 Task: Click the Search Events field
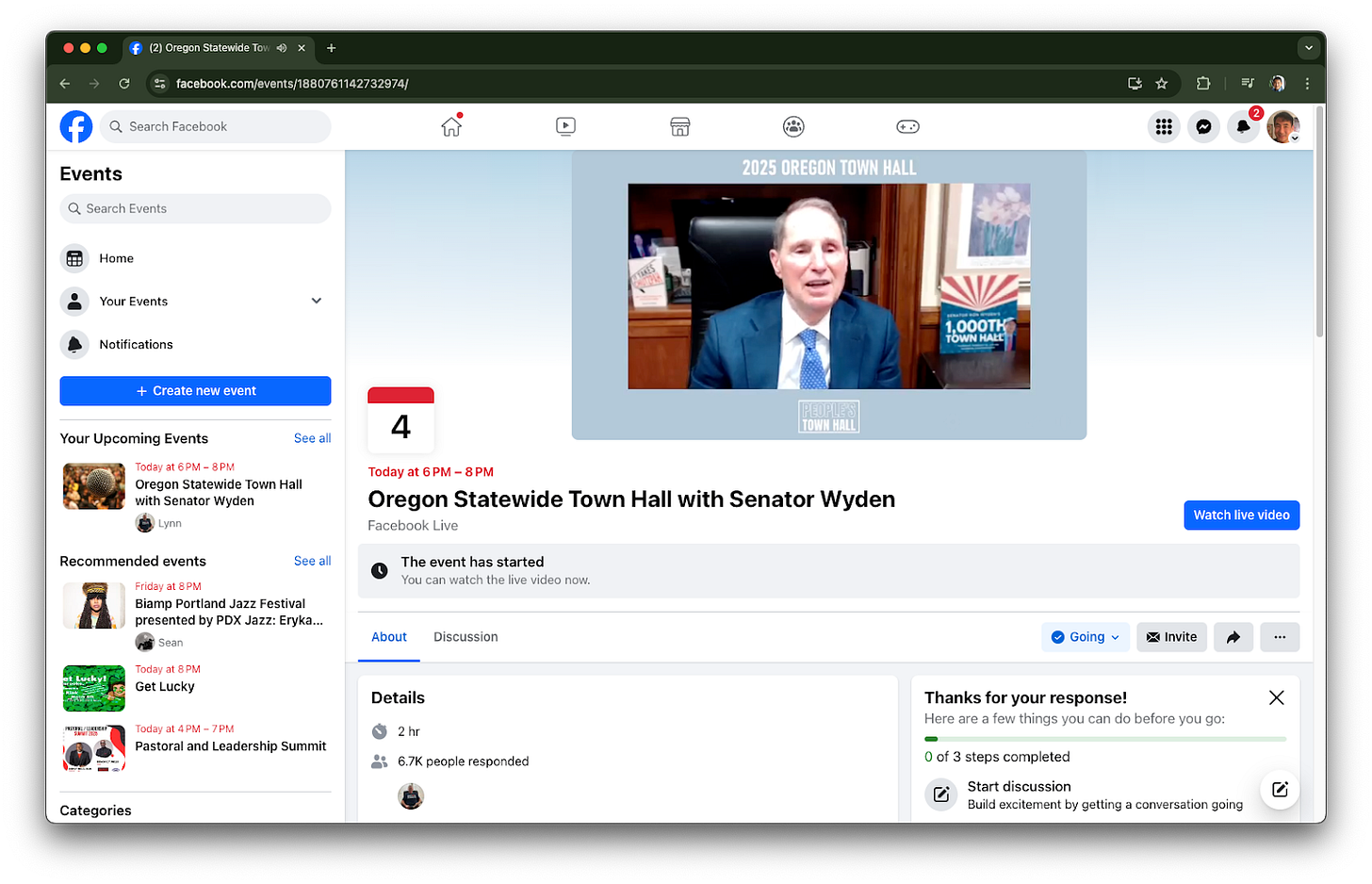tap(195, 209)
